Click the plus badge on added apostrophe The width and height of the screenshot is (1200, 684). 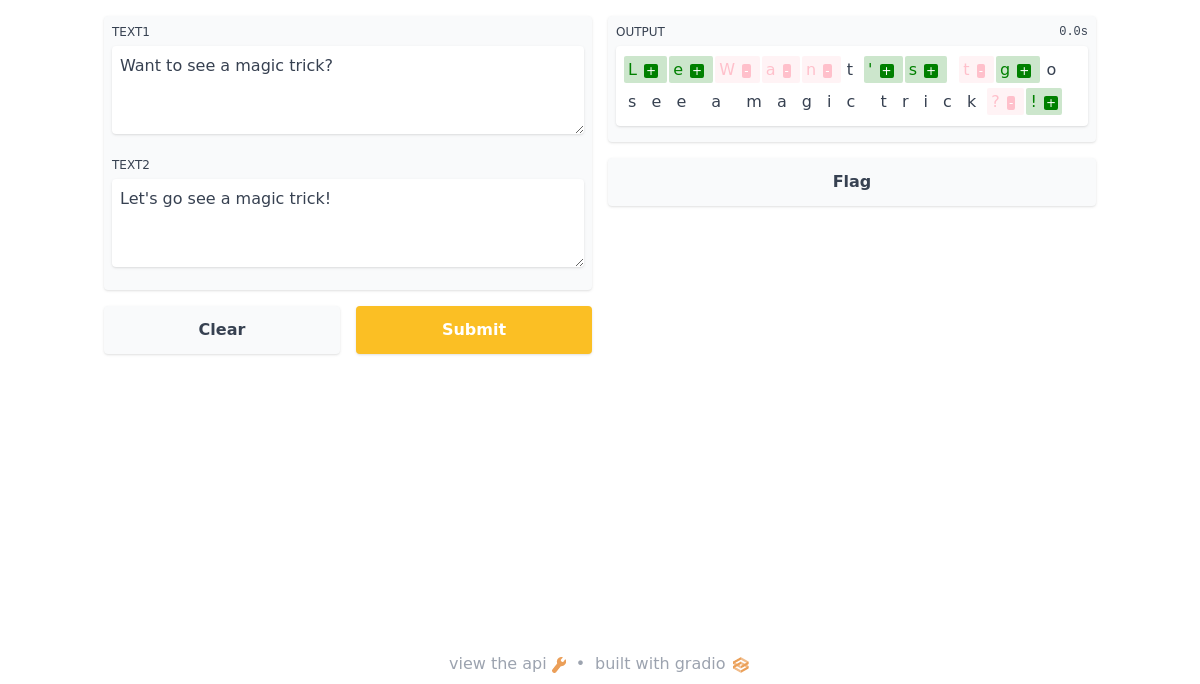[887, 71]
